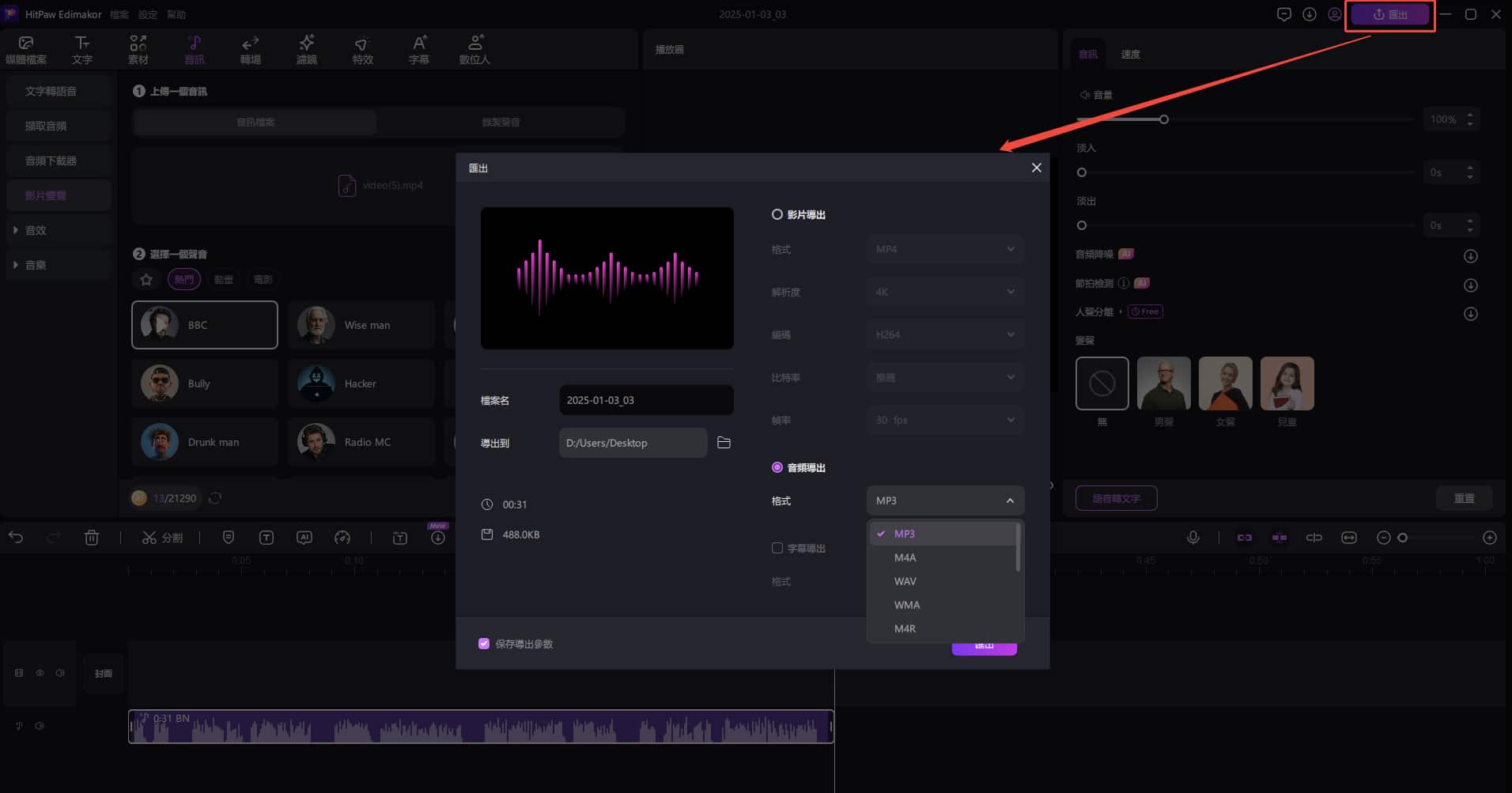Viewport: 1512px width, 793px height.
Task: Choose WAV from the format list
Action: 905,581
